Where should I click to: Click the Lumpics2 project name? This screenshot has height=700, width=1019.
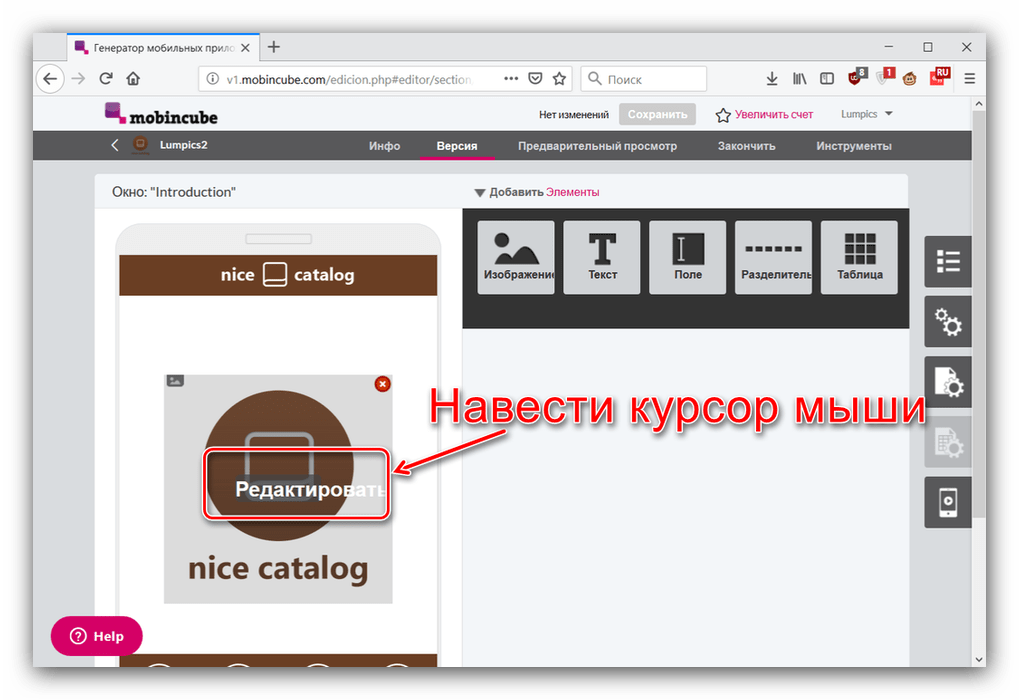pos(183,145)
